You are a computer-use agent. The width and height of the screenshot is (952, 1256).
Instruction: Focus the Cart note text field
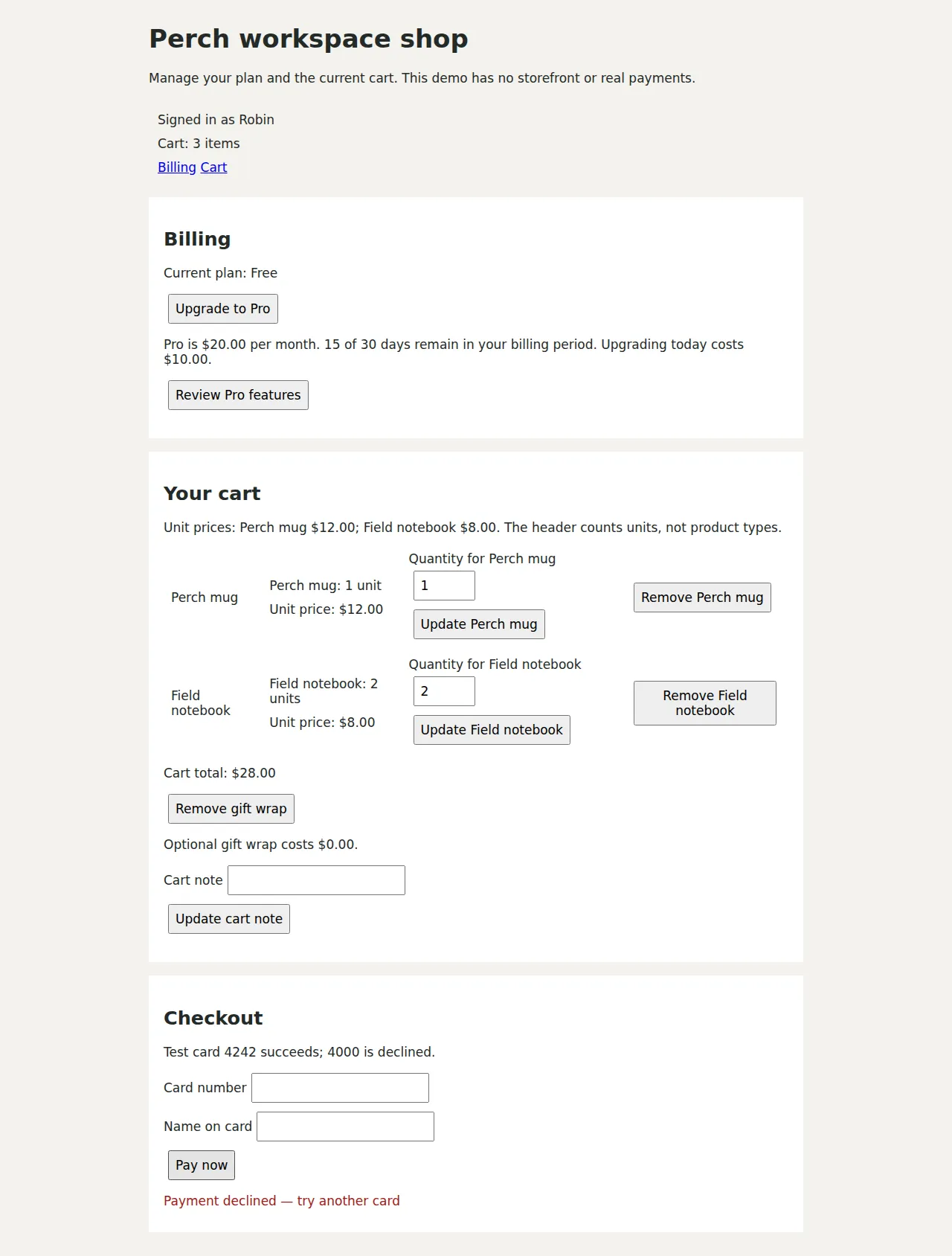(x=316, y=880)
